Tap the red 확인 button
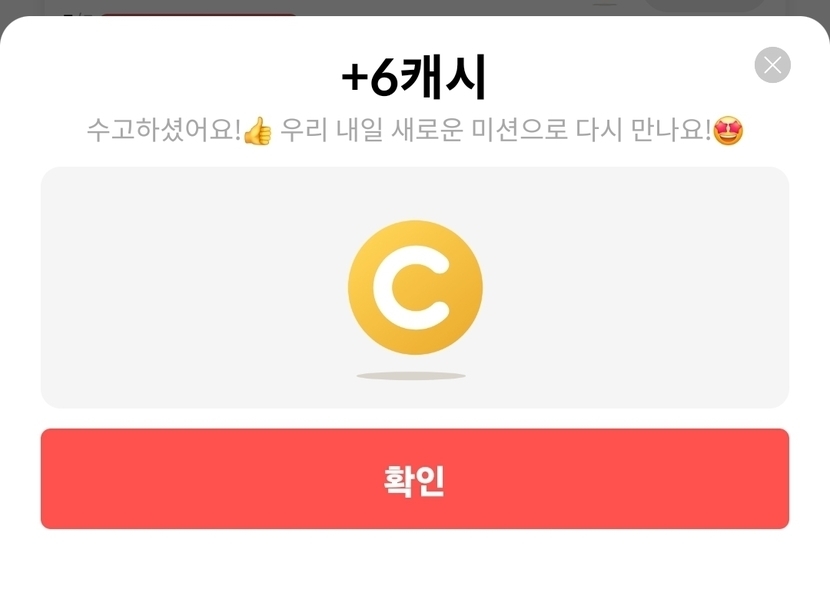This screenshot has width=830, height=589. [x=415, y=479]
